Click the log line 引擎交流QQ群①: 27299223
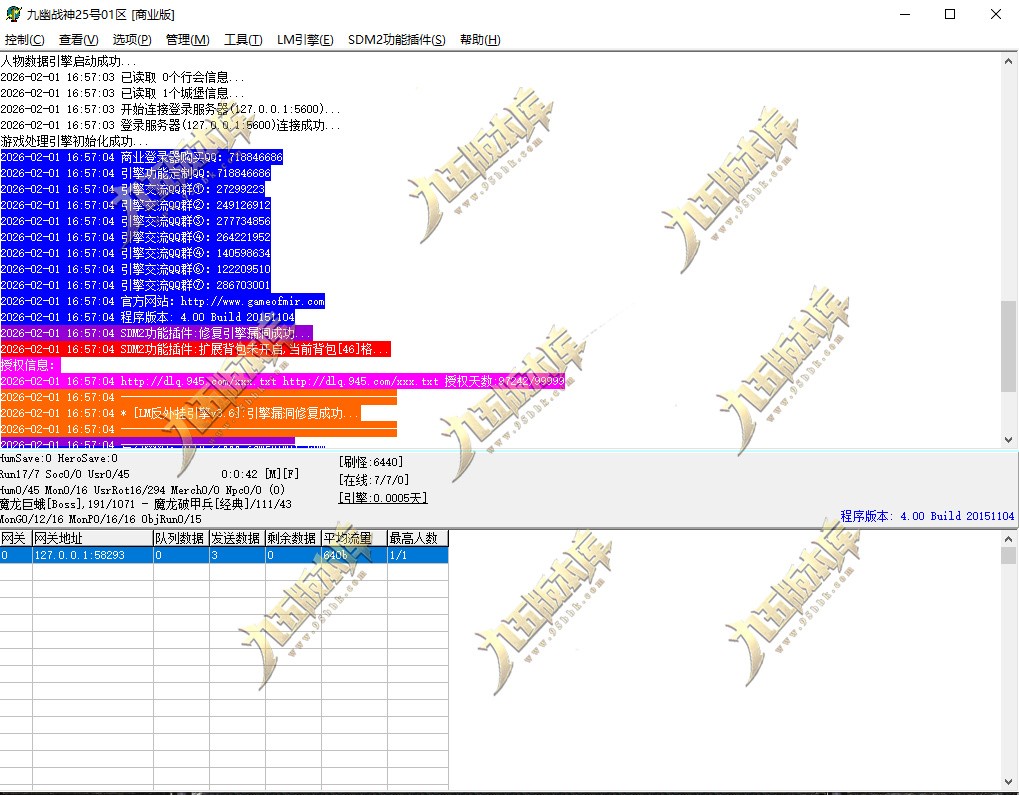Screen dimensions: 1019x795 pyautogui.click(x=133, y=189)
